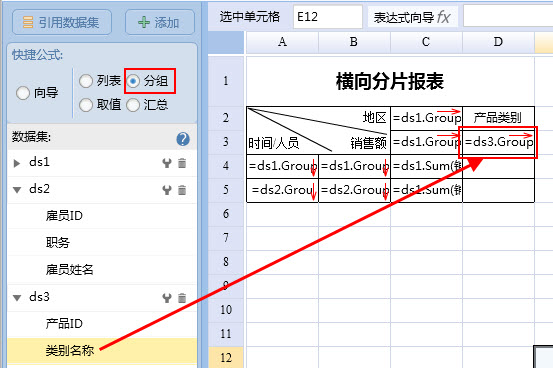Select the 雇员姓名 field under ds2
This screenshot has height=368, width=553.
[102, 270]
